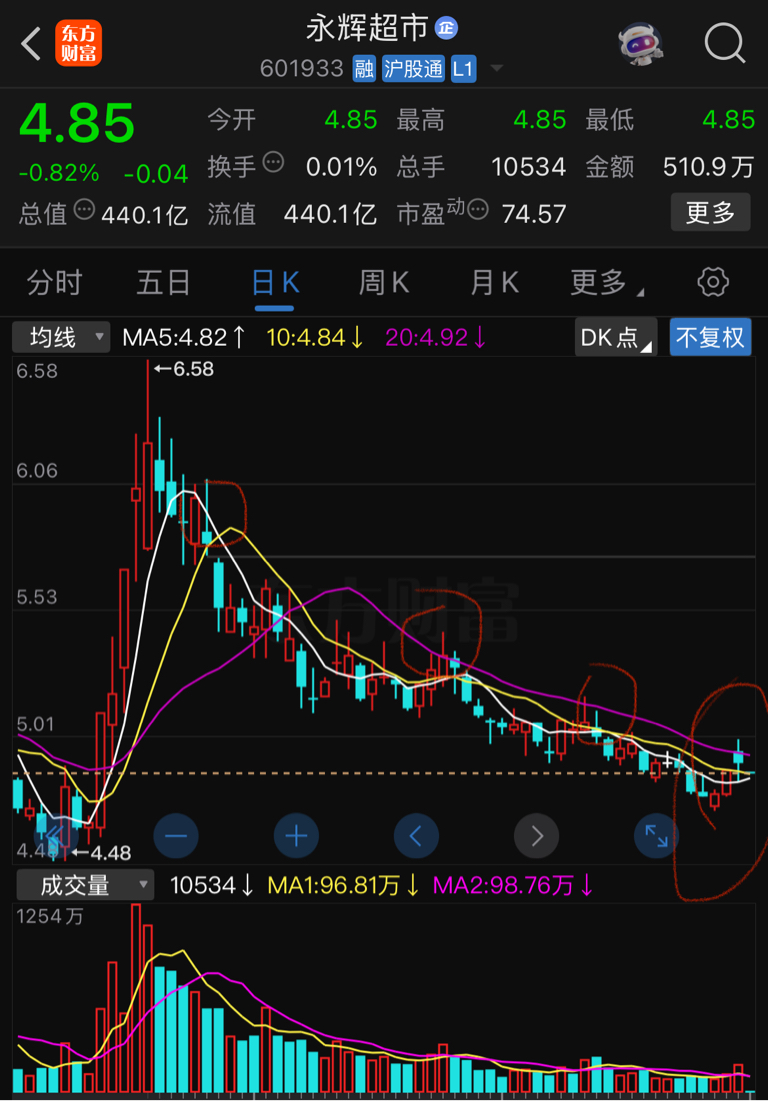Tap the MA5:4.82 value label
This screenshot has width=768, height=1101.
(x=184, y=338)
